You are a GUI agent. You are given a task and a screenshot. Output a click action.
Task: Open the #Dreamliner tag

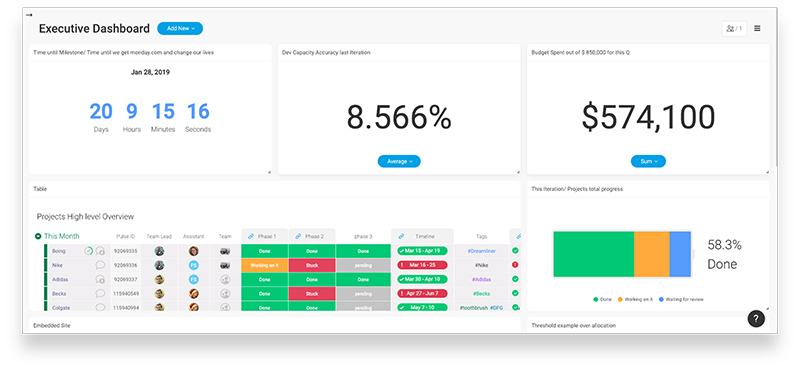click(482, 251)
